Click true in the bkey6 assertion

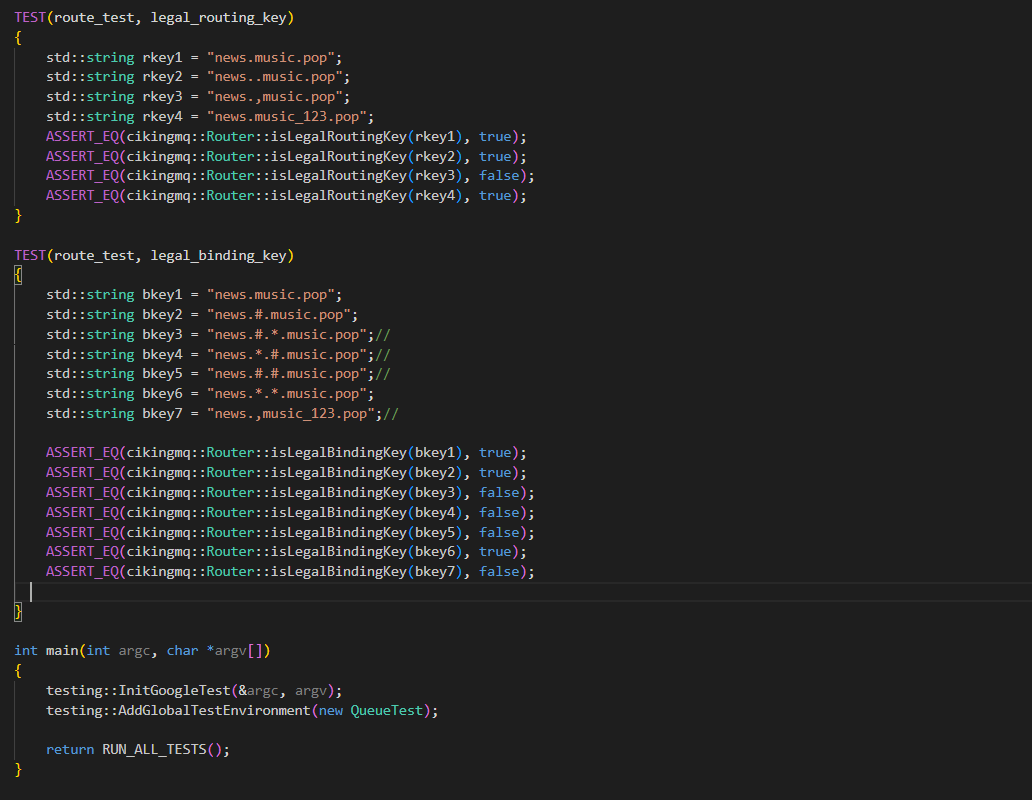pyautogui.click(x=495, y=552)
